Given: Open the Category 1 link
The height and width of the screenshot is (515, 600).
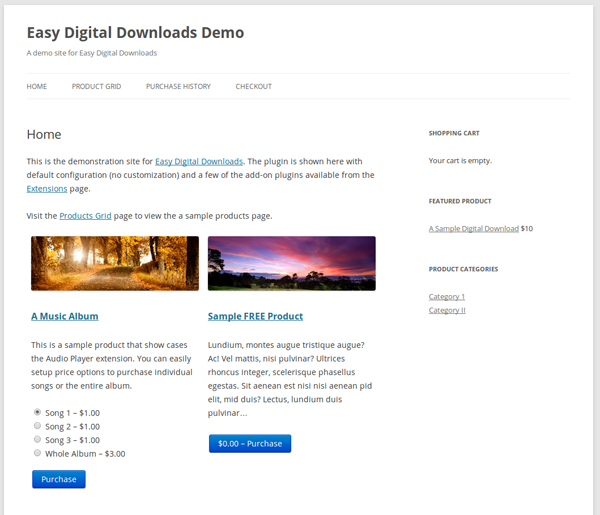Looking at the screenshot, I should [447, 297].
